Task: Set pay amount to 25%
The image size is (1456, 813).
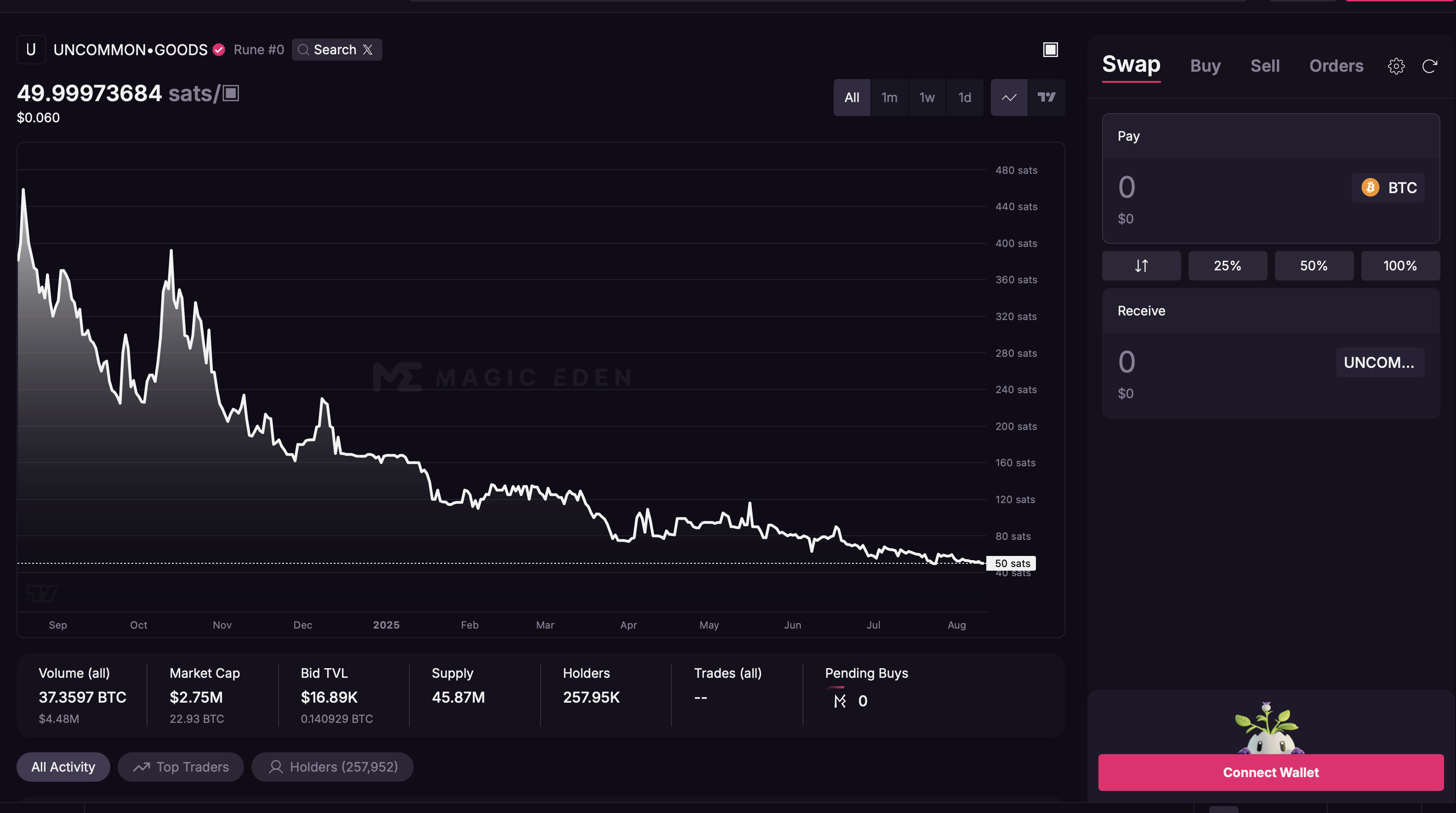Action: tap(1228, 266)
